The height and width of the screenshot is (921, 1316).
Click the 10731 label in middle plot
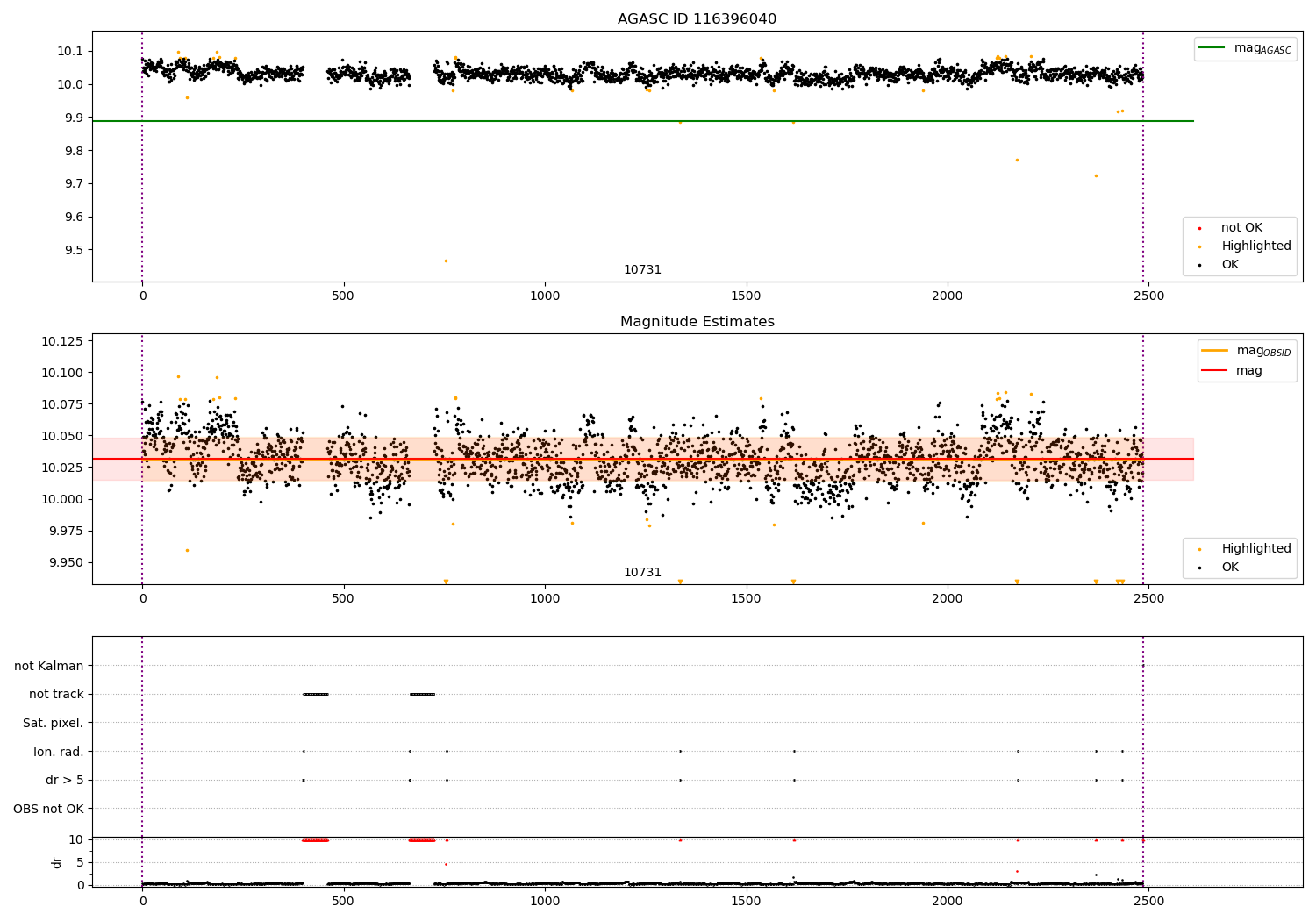pyautogui.click(x=642, y=573)
